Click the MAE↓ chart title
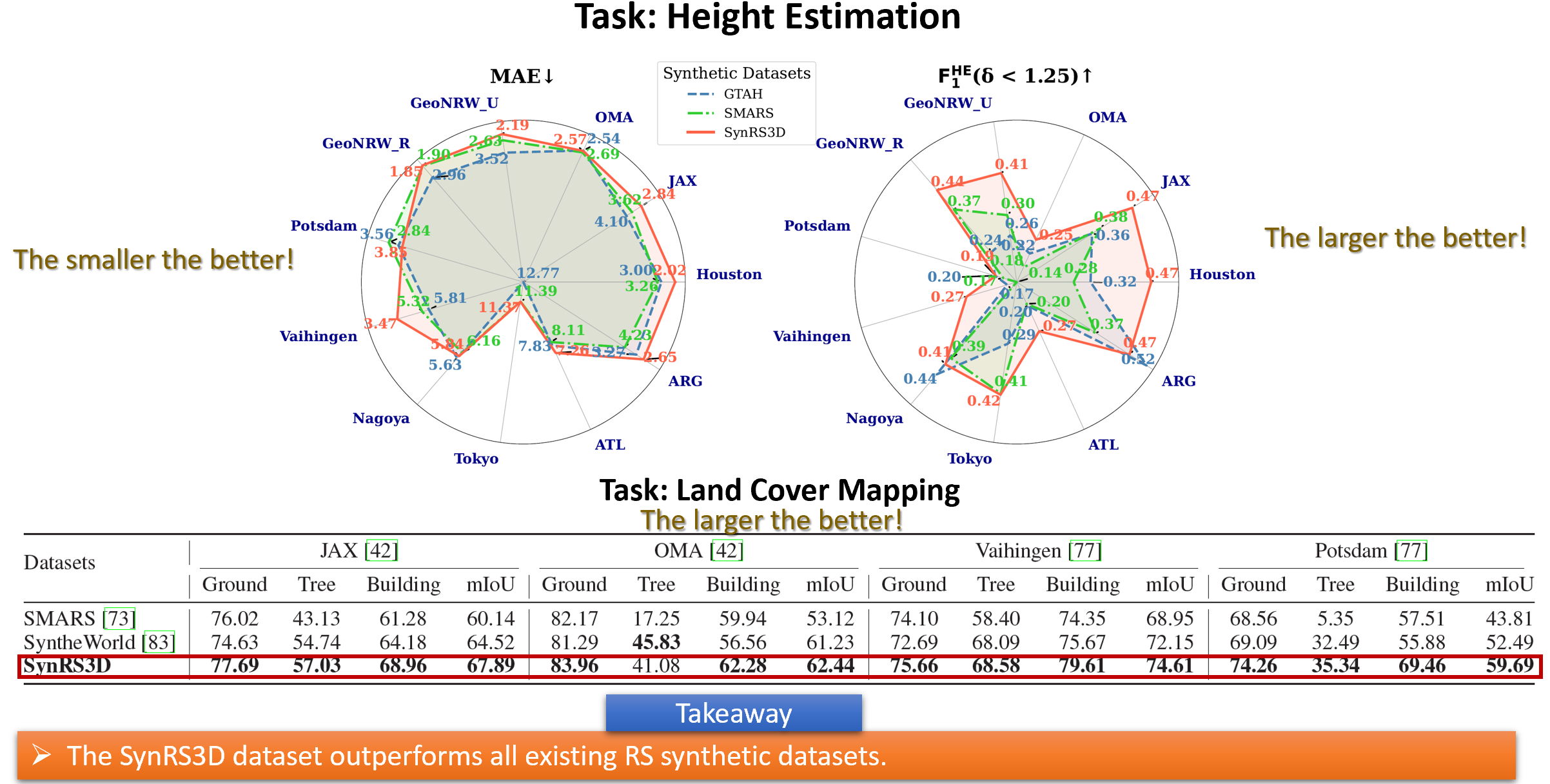Image resolution: width=1550 pixels, height=784 pixels. click(522, 76)
